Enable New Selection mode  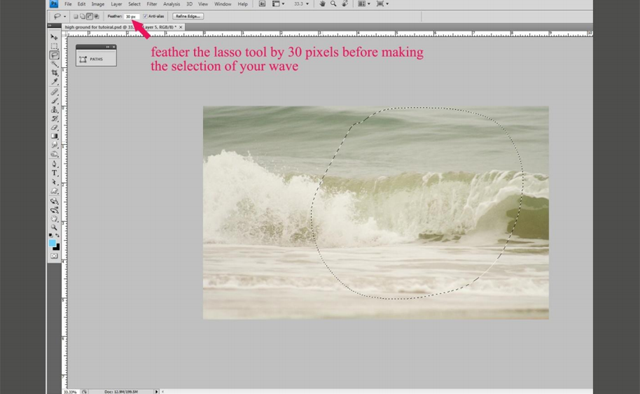[x=76, y=16]
